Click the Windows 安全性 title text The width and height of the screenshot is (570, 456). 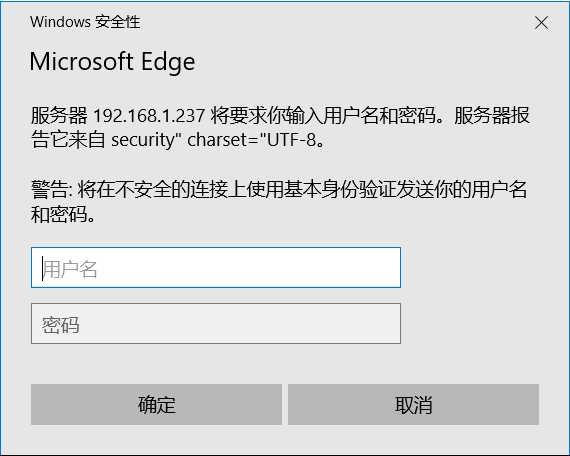click(85, 22)
